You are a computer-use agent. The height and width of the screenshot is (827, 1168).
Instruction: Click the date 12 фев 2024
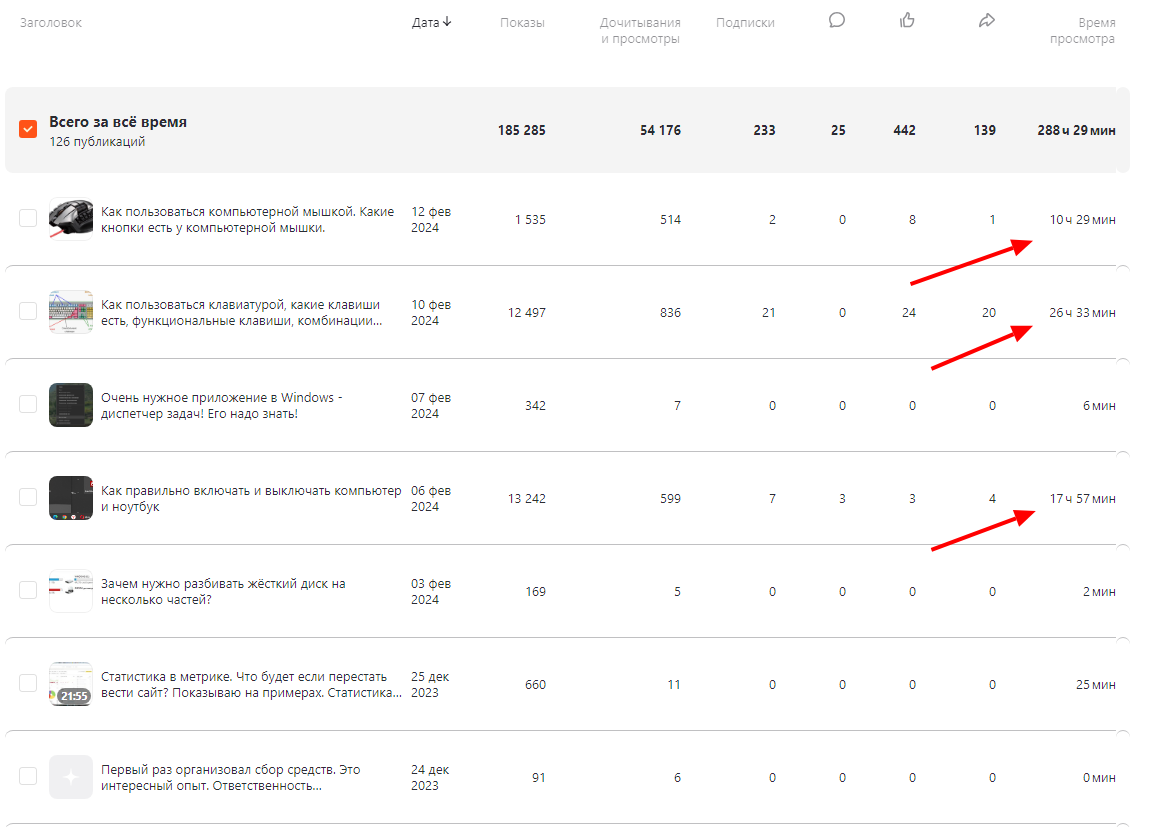(431, 220)
